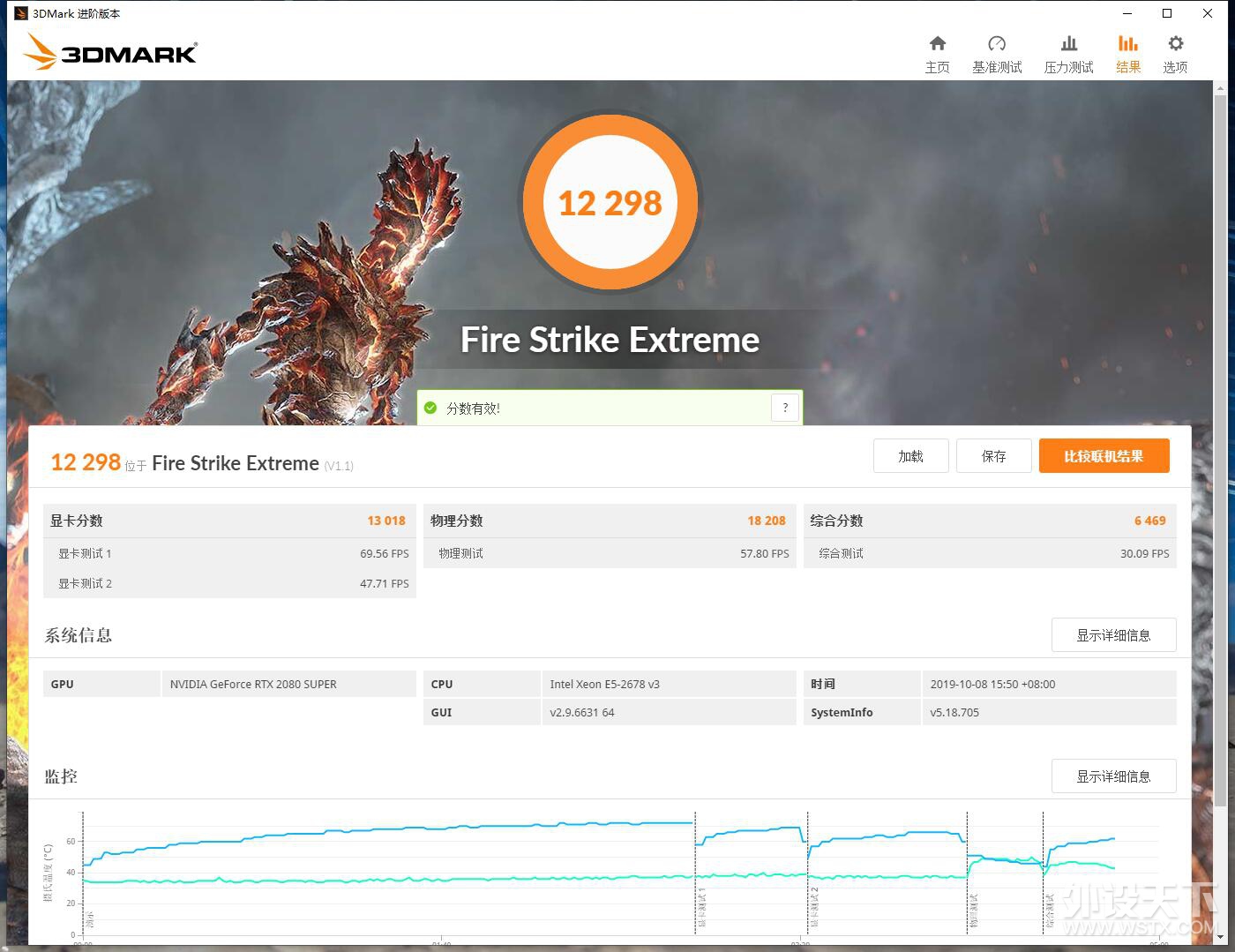
Task: Click the 系统信息 section heading
Action: (79, 635)
